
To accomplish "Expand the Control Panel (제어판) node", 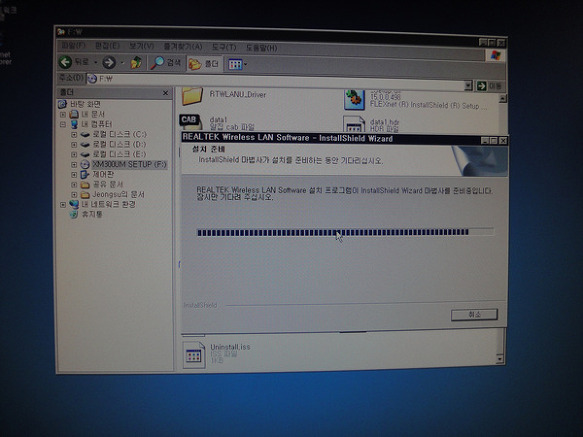I will [74, 174].
